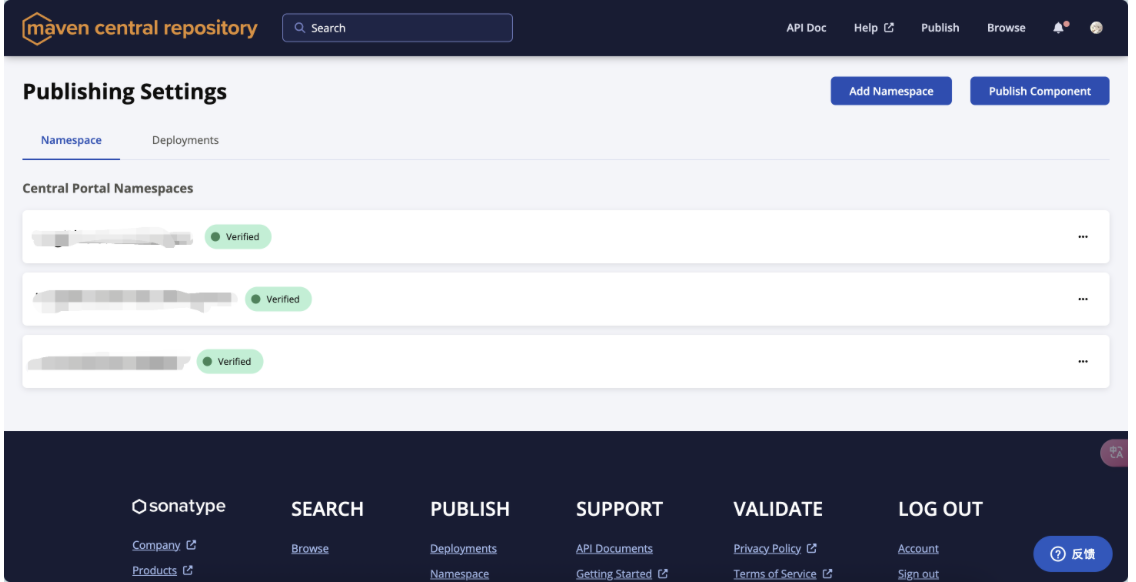Switch to the Deployments tab

coord(185,141)
